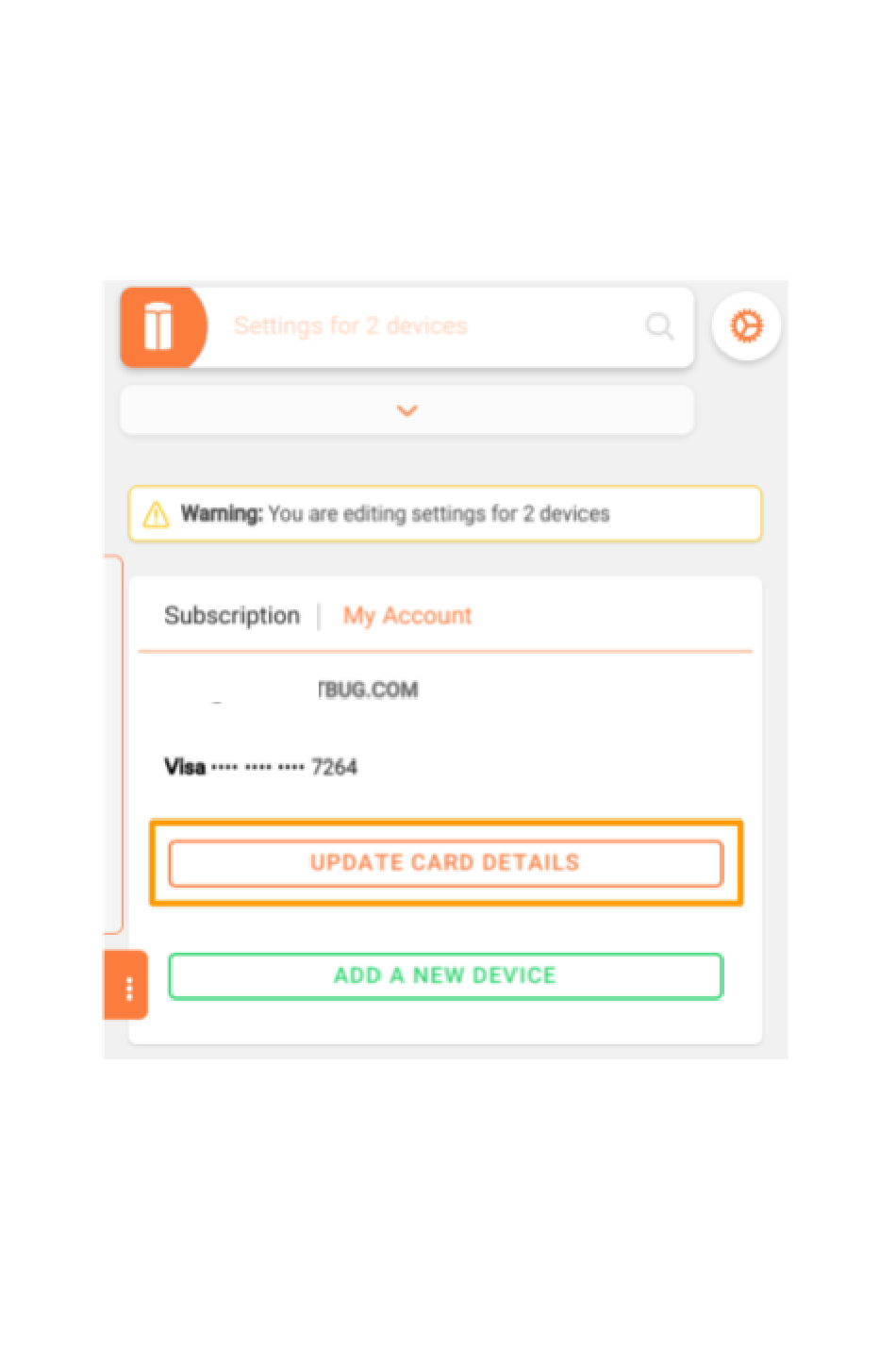896x1348 pixels.
Task: Click the bold Warning: label
Action: click(222, 514)
